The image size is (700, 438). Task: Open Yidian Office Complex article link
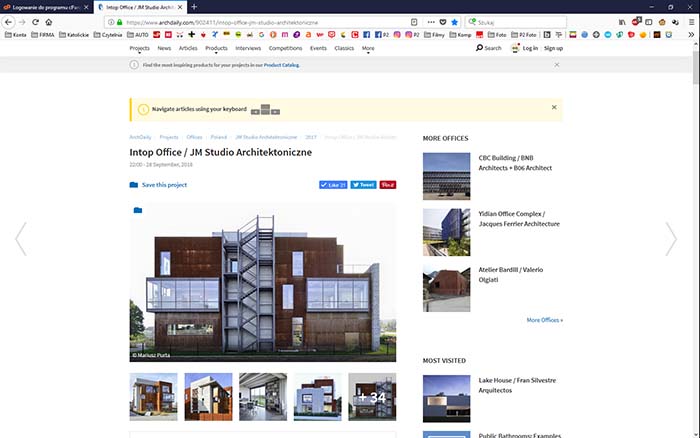(519, 219)
